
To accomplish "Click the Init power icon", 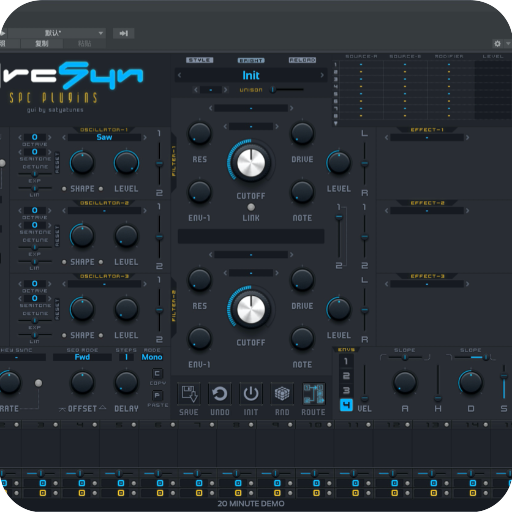I will [251, 394].
